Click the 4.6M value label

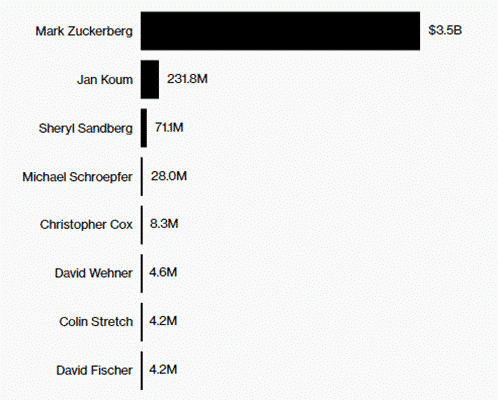(x=163, y=272)
